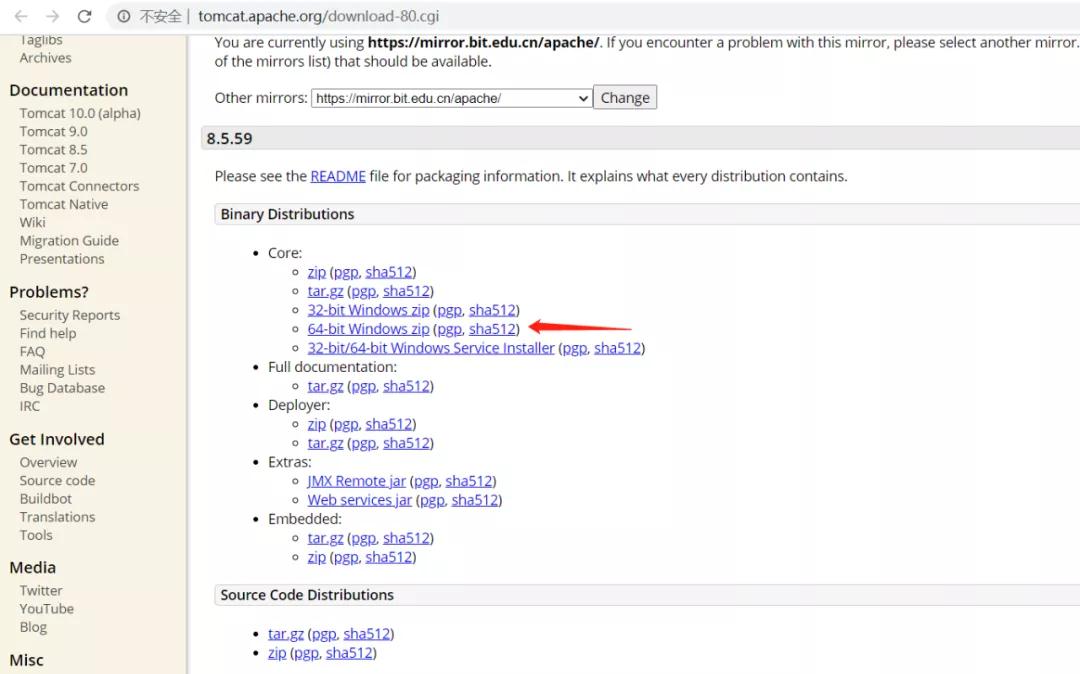Download Source Code tar.gz
The height and width of the screenshot is (674, 1080).
point(286,633)
